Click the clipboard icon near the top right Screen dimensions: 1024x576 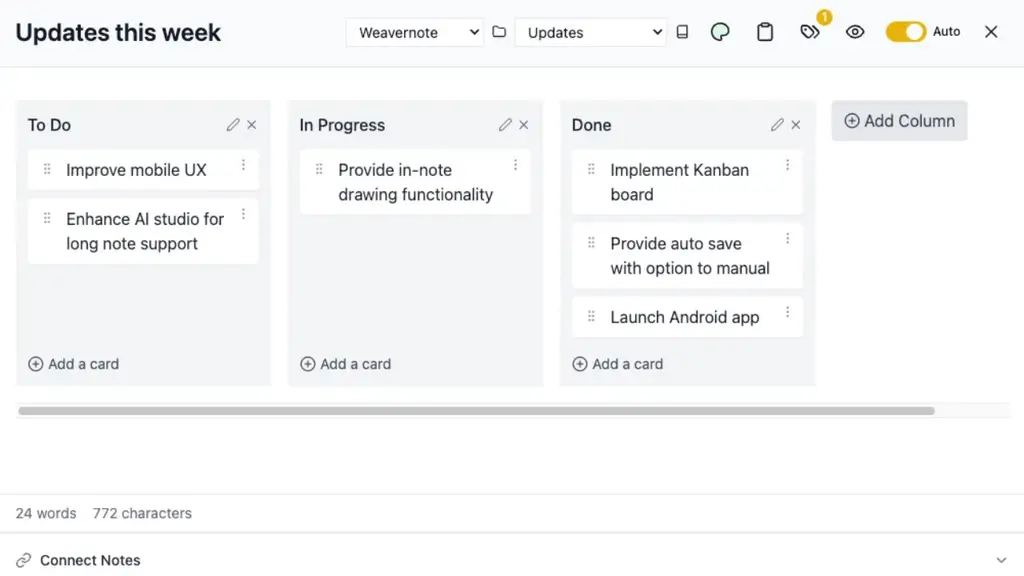764,31
